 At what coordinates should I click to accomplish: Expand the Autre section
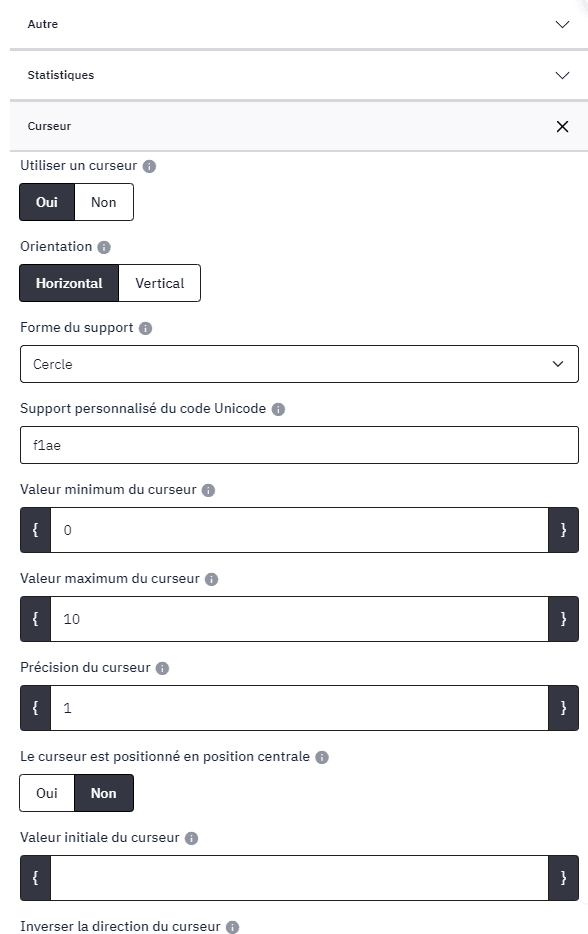click(x=299, y=24)
